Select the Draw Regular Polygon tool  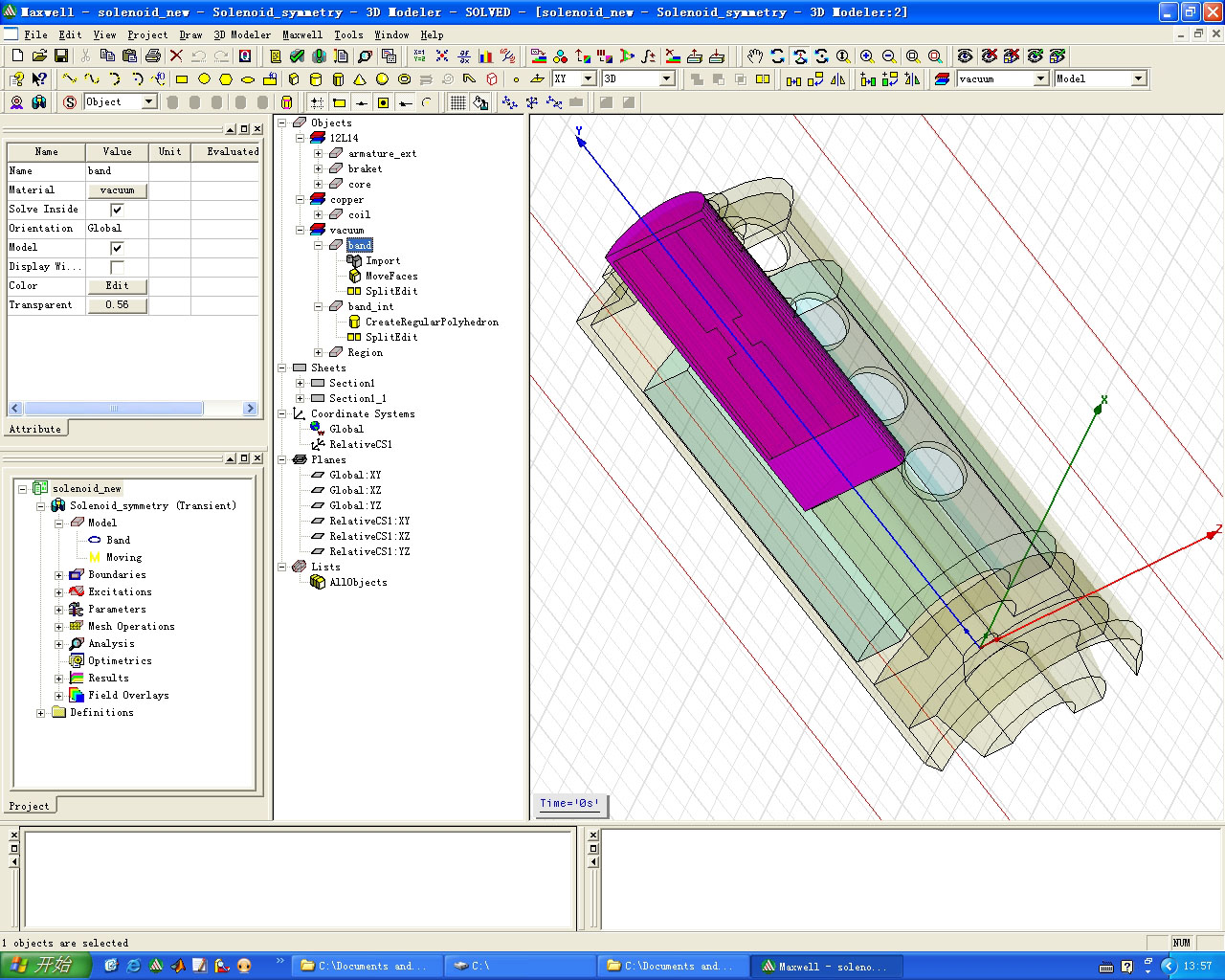point(226,79)
